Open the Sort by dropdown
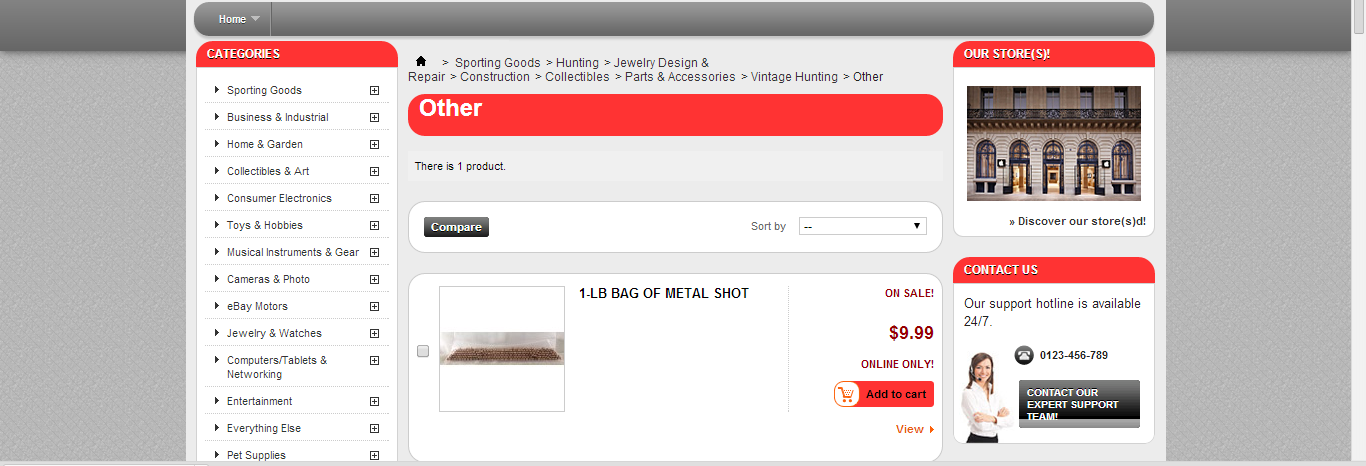The height and width of the screenshot is (466, 1366). point(862,226)
